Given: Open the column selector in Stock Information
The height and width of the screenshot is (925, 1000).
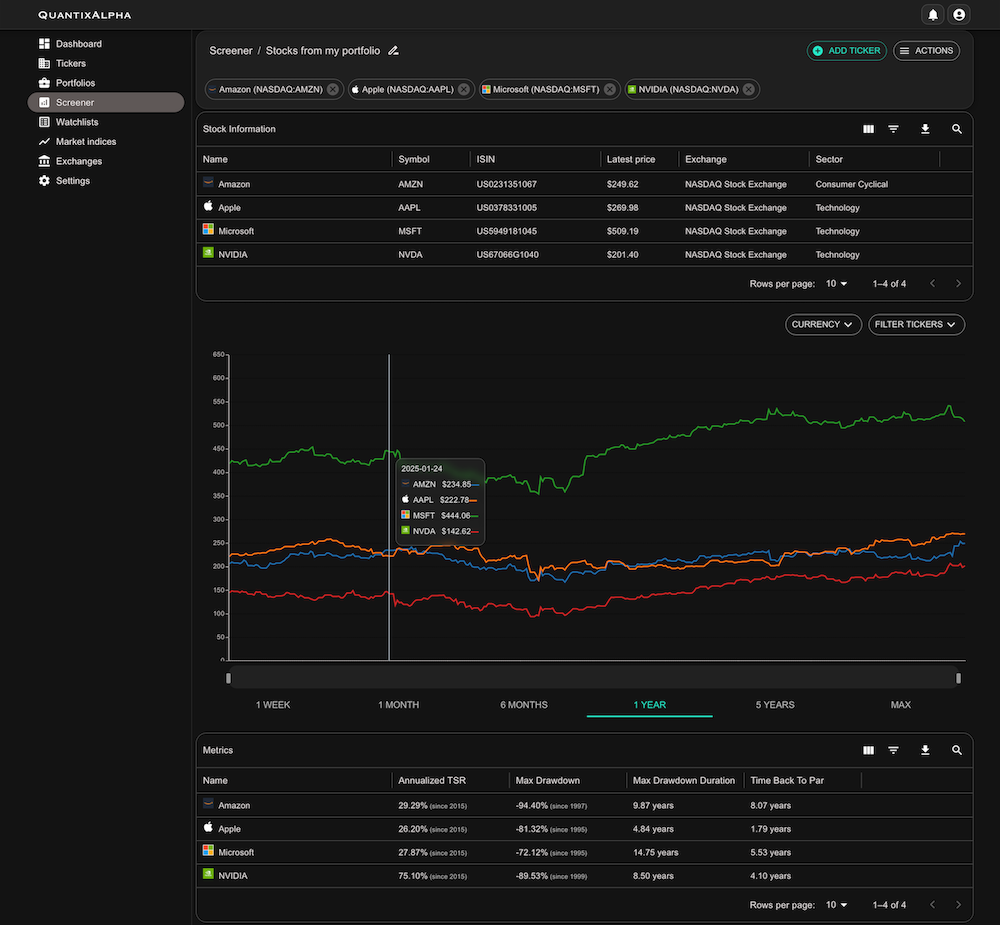Looking at the screenshot, I should click(868, 129).
